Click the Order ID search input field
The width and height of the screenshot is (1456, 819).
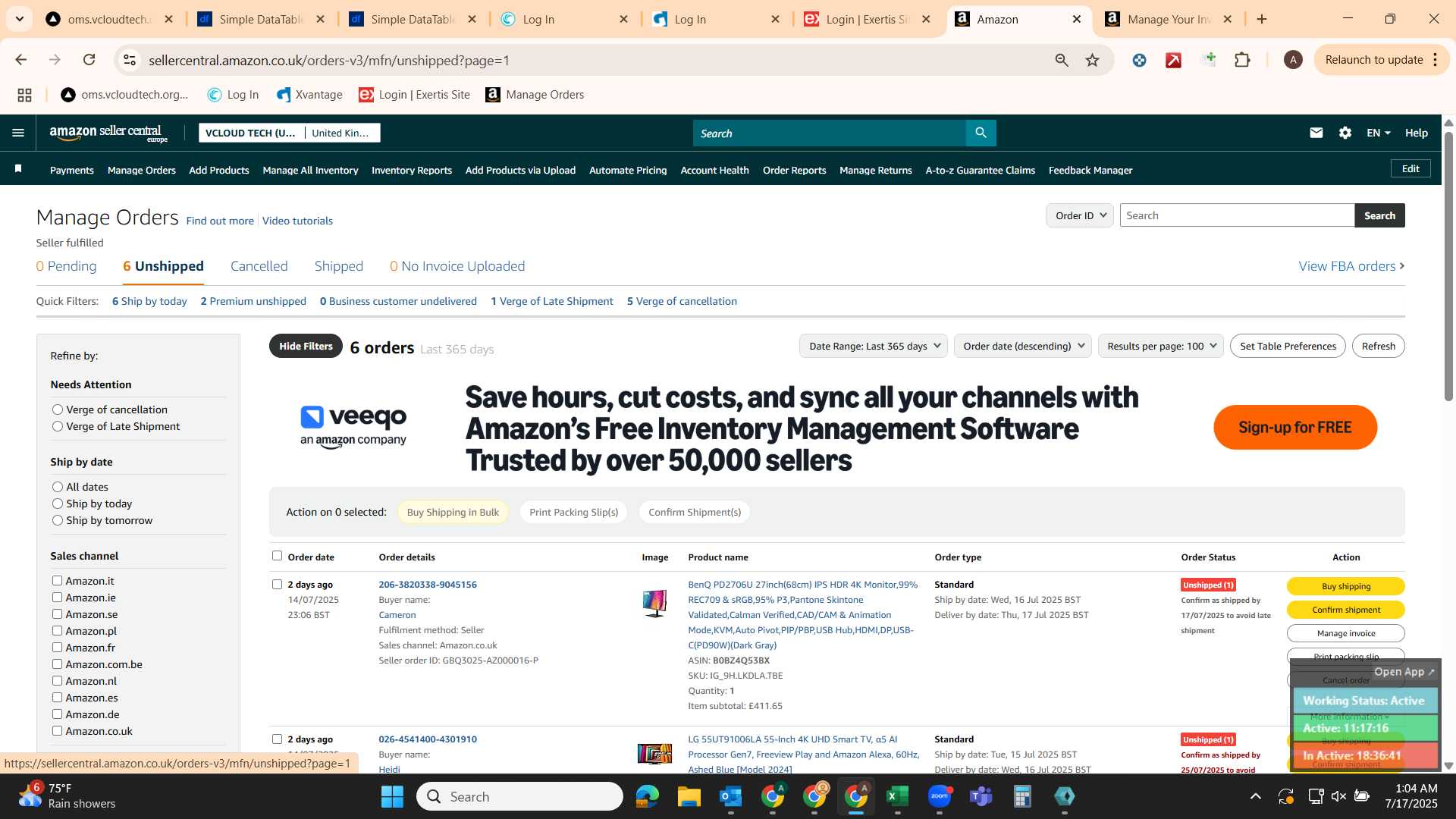pyautogui.click(x=1237, y=215)
